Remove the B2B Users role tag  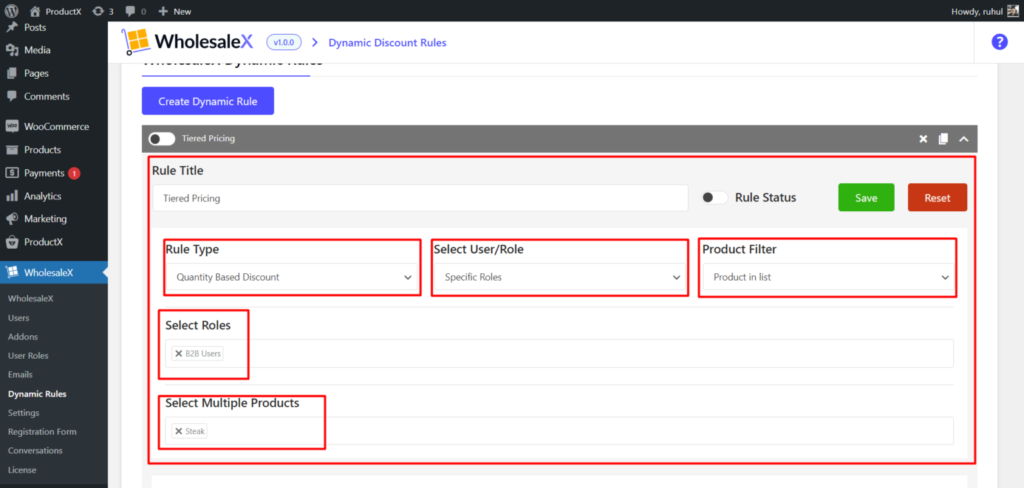tap(178, 353)
